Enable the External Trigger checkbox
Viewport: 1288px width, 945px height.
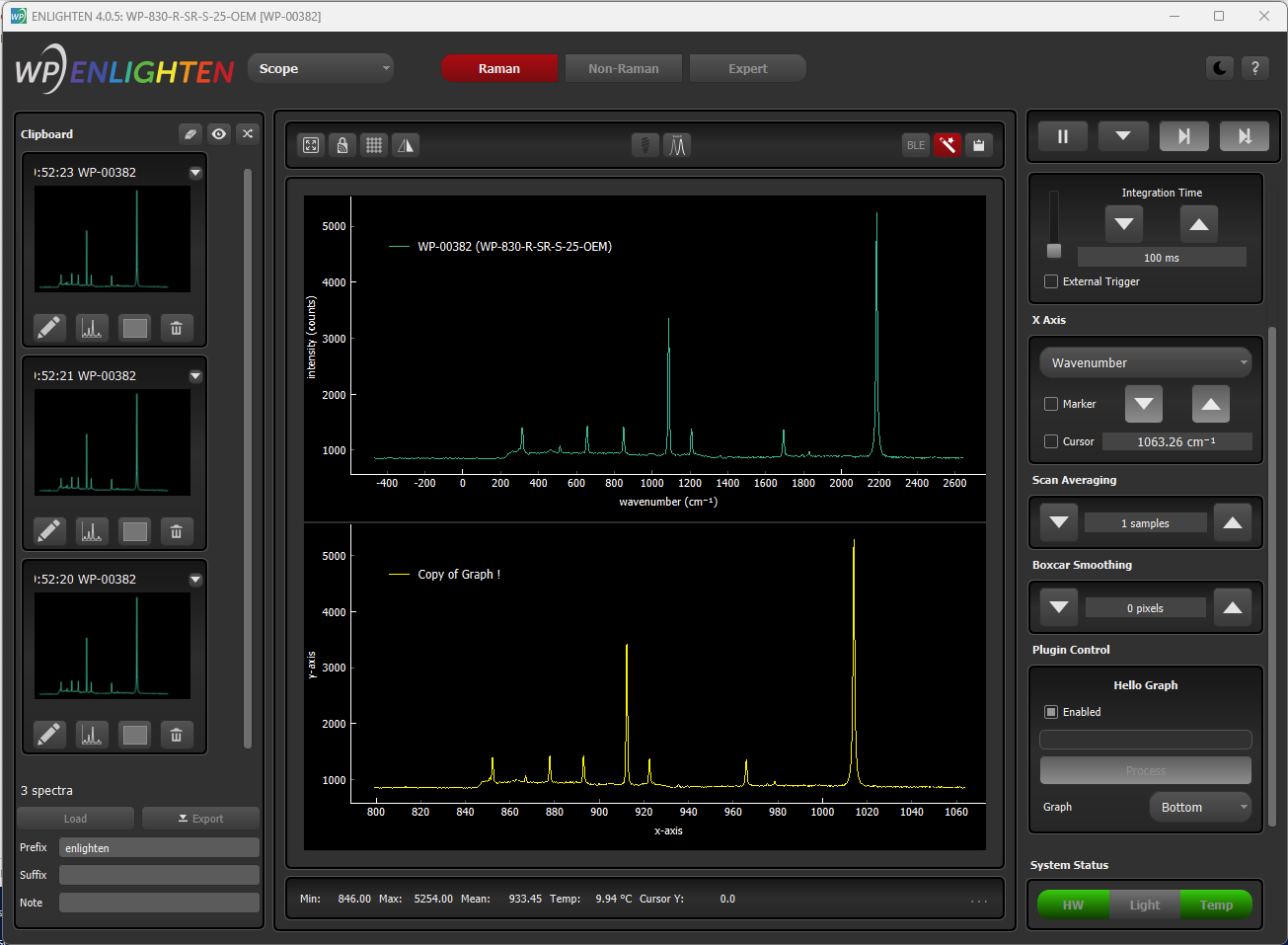tap(1051, 281)
